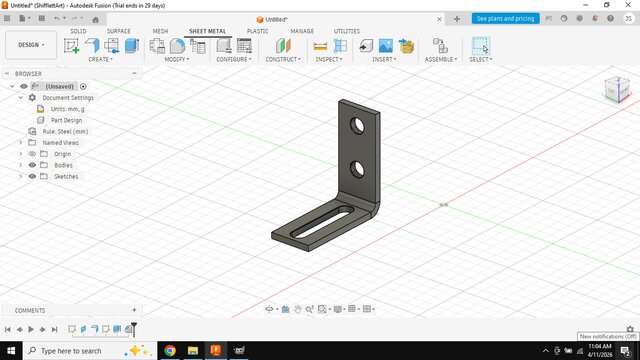Open the Job Status clock icon

(564, 18)
